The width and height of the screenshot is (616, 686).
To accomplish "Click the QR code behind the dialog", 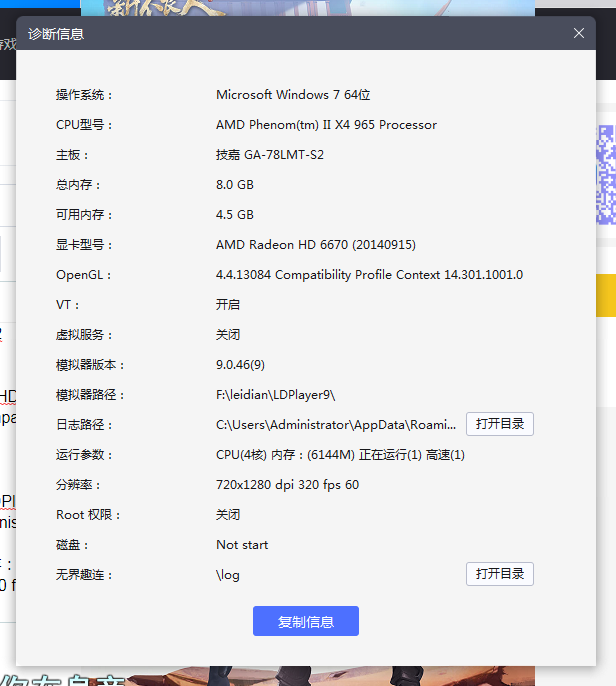I will (606, 175).
